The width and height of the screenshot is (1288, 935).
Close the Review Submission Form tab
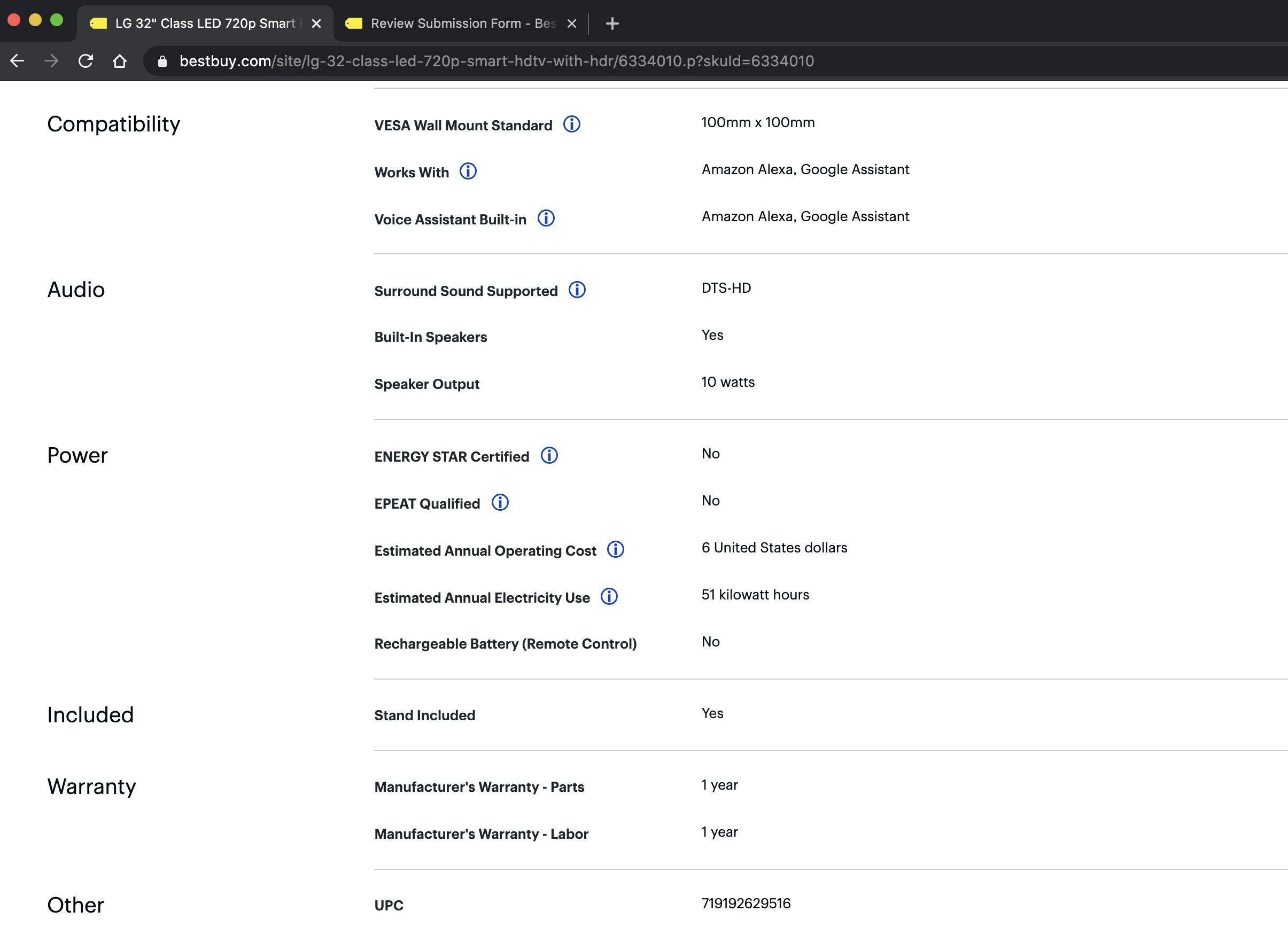click(572, 24)
